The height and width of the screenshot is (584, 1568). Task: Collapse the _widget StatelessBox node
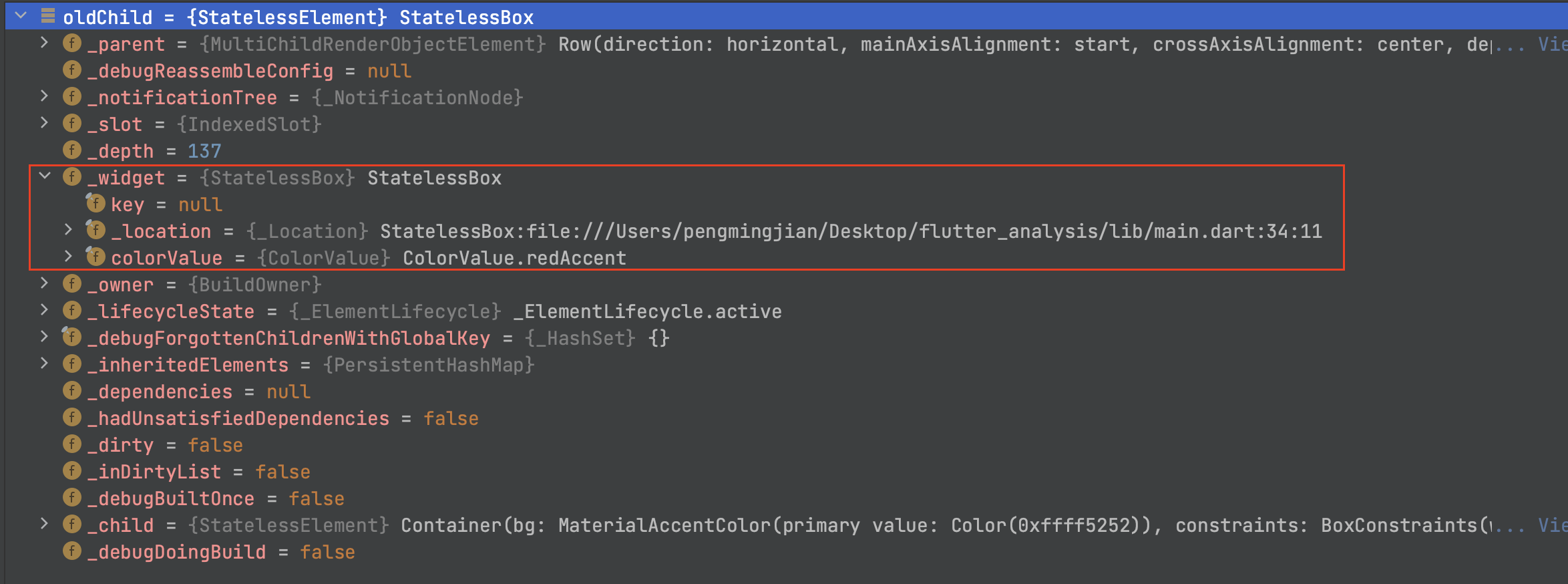(45, 176)
